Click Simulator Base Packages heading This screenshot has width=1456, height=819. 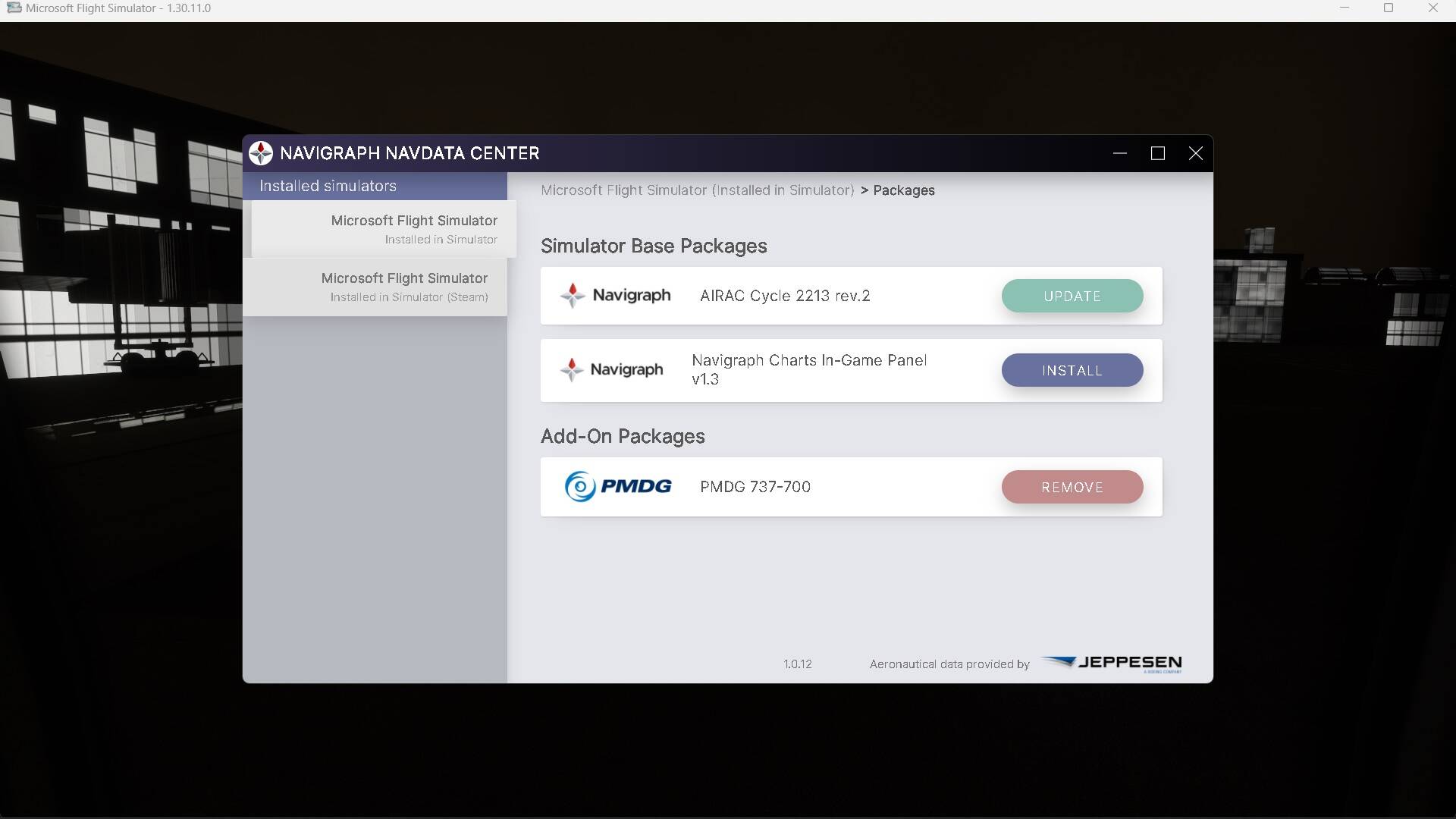pyautogui.click(x=654, y=246)
